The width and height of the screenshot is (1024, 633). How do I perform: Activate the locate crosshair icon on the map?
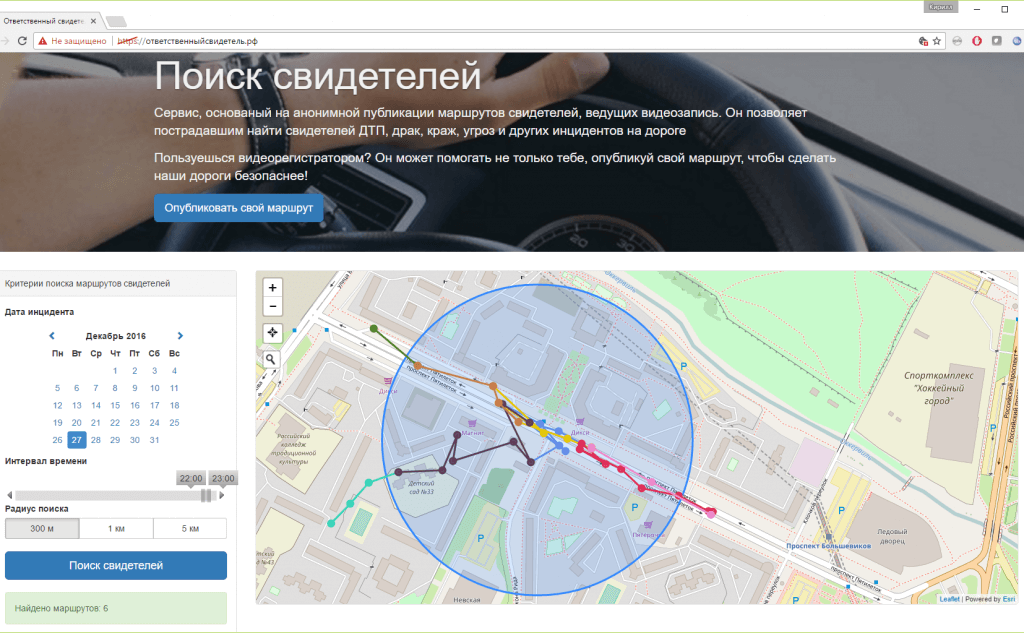pyautogui.click(x=270, y=333)
